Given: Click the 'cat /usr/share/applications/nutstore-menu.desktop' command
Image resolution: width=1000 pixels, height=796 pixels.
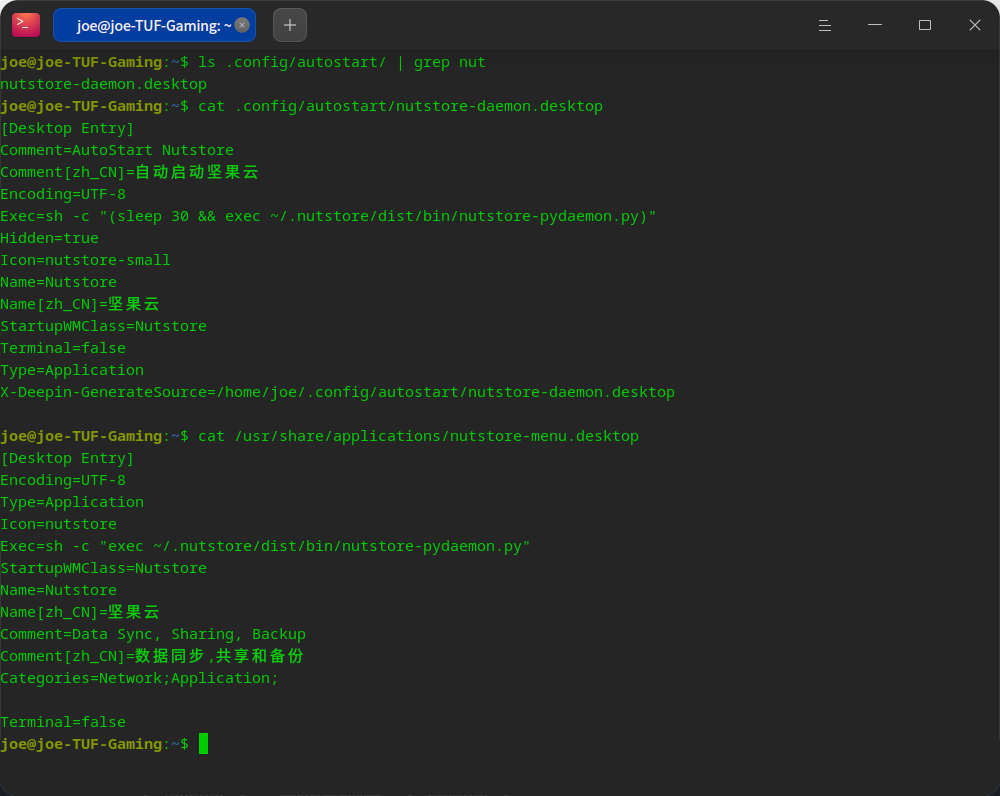Looking at the screenshot, I should click(x=418, y=436).
